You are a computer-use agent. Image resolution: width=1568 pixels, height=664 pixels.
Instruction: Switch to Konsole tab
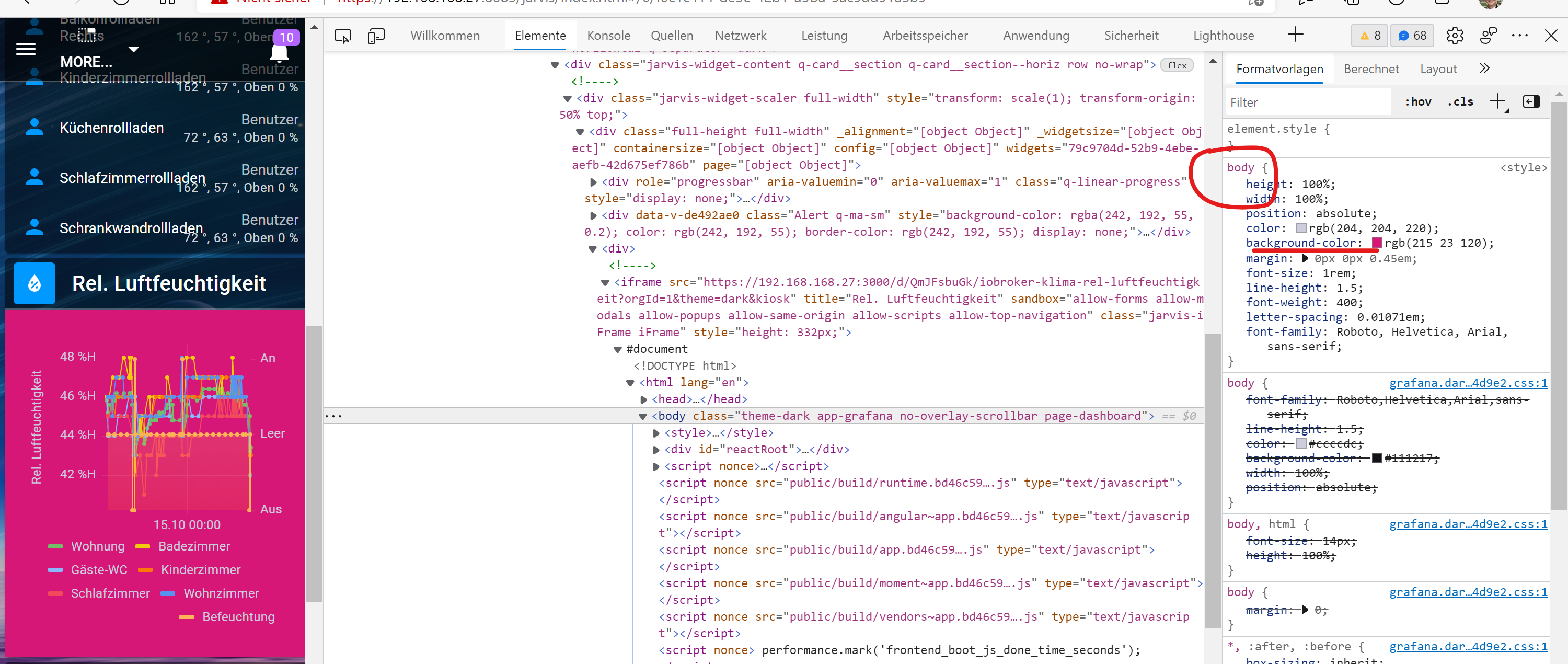click(x=608, y=36)
